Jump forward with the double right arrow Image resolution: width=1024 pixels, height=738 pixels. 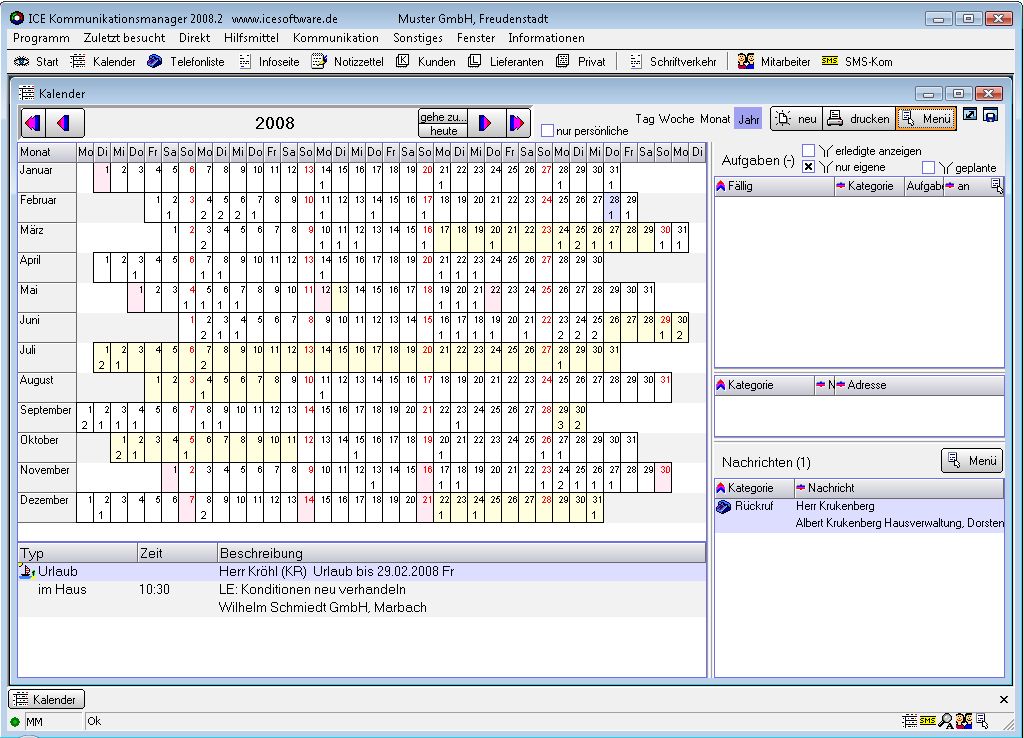click(x=517, y=123)
